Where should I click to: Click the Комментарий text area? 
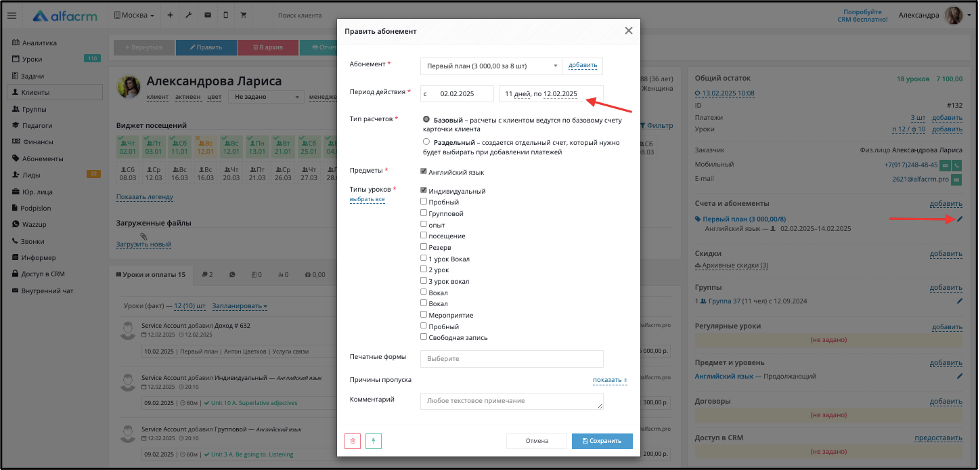(x=512, y=401)
